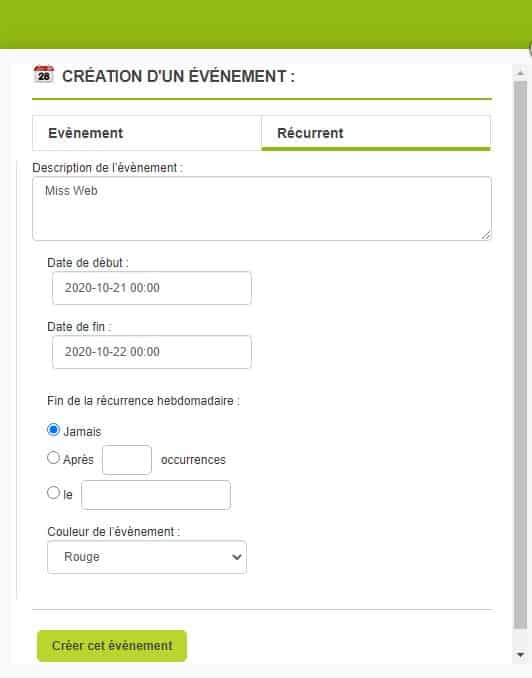Click the end date field next to 'le'
The height and width of the screenshot is (678, 532).
click(156, 495)
